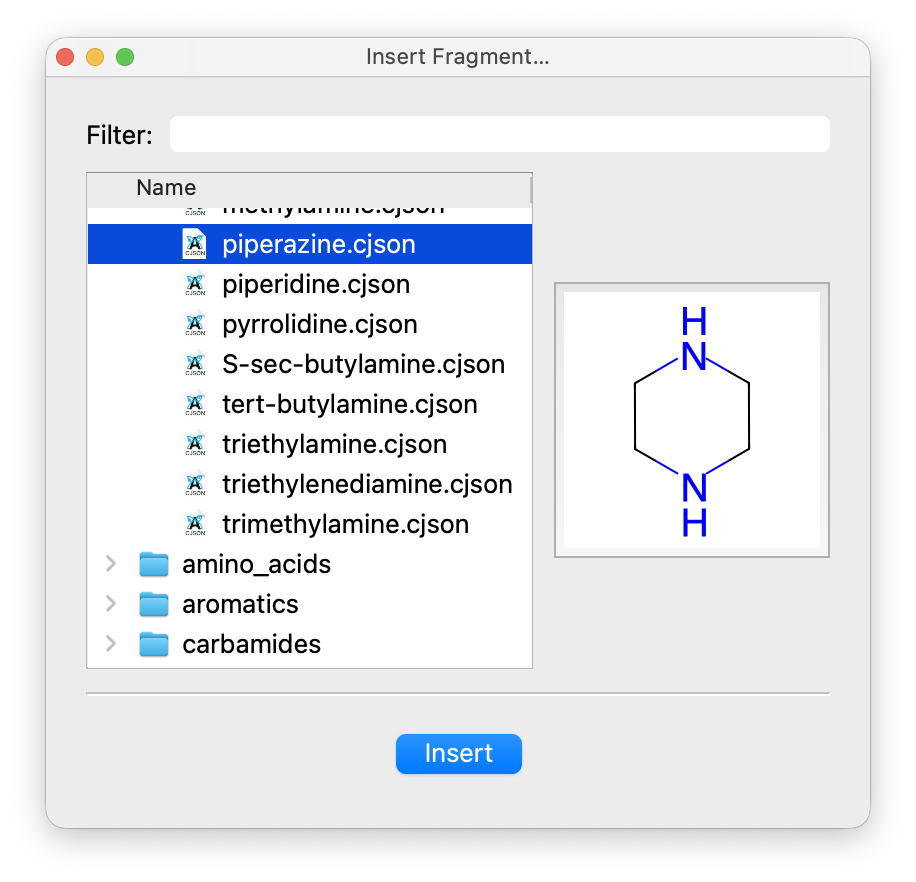Select the triethylenediamine.cjson entry name
916x882 pixels.
coord(367,485)
